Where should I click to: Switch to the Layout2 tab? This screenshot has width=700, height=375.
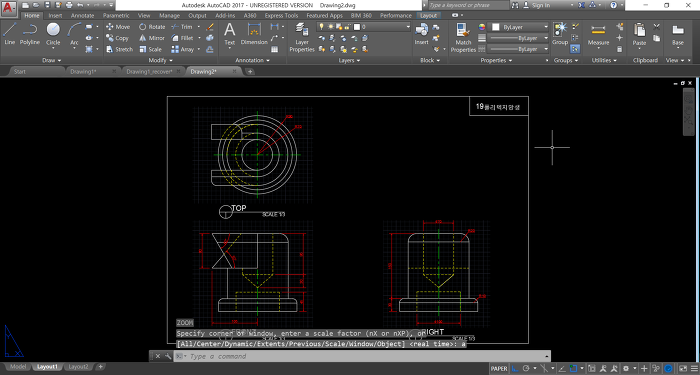point(78,367)
